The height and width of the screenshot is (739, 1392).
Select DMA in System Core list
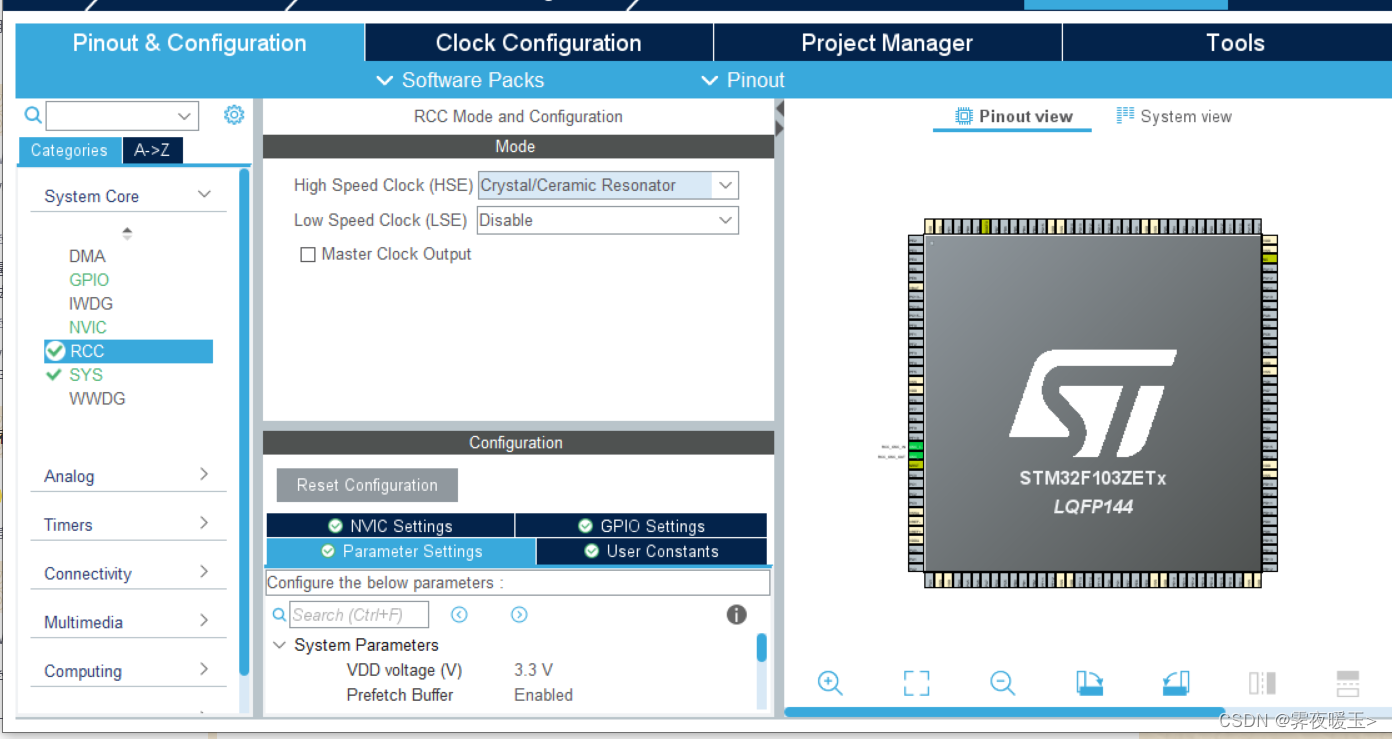pyautogui.click(x=87, y=256)
